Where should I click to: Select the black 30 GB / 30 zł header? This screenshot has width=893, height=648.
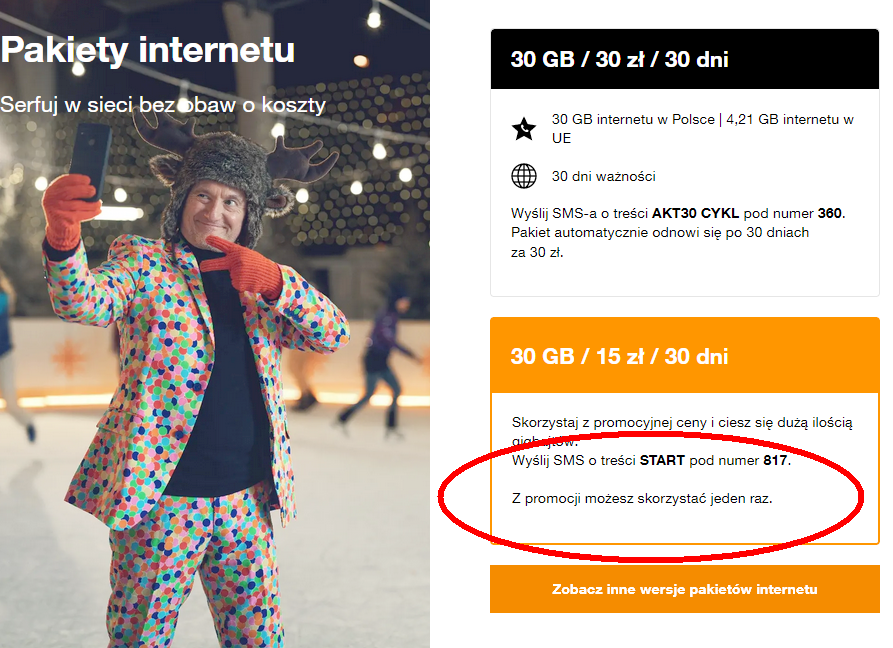[685, 59]
